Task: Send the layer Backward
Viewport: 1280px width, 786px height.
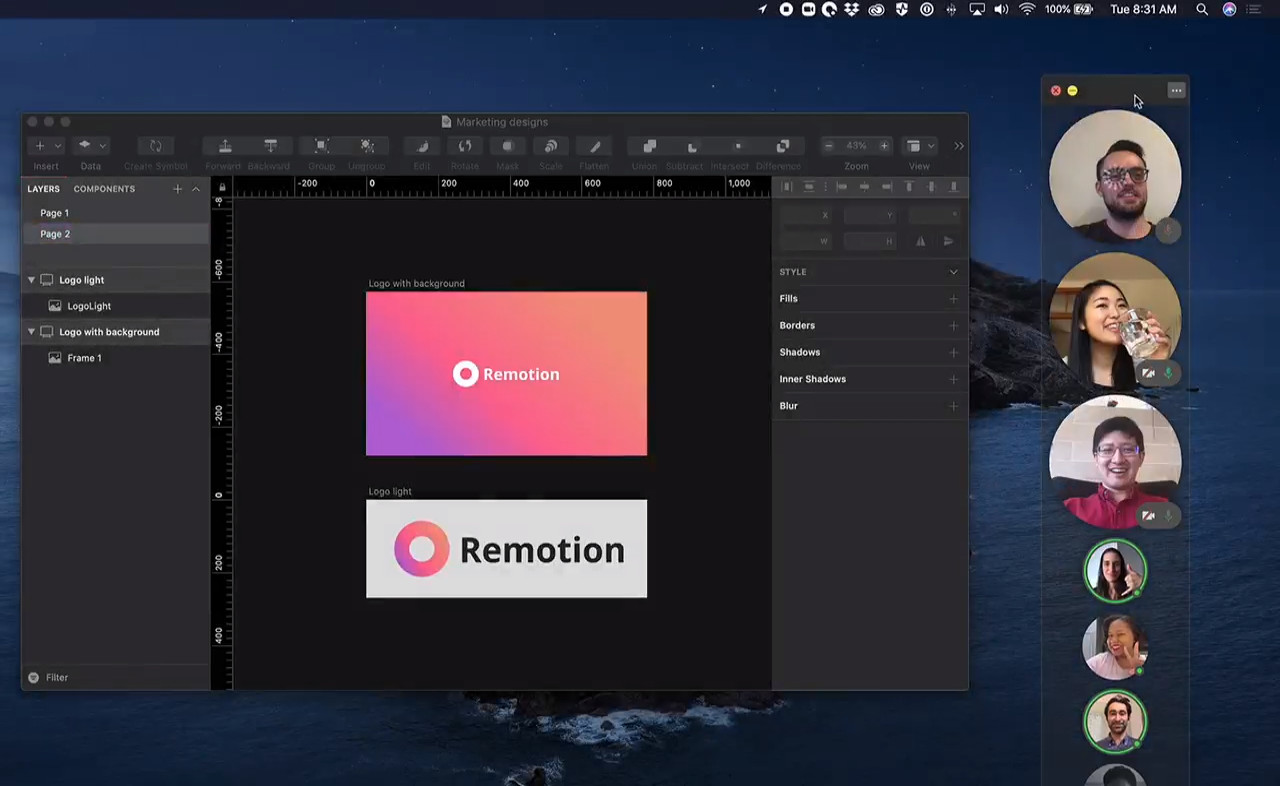Action: click(x=270, y=146)
